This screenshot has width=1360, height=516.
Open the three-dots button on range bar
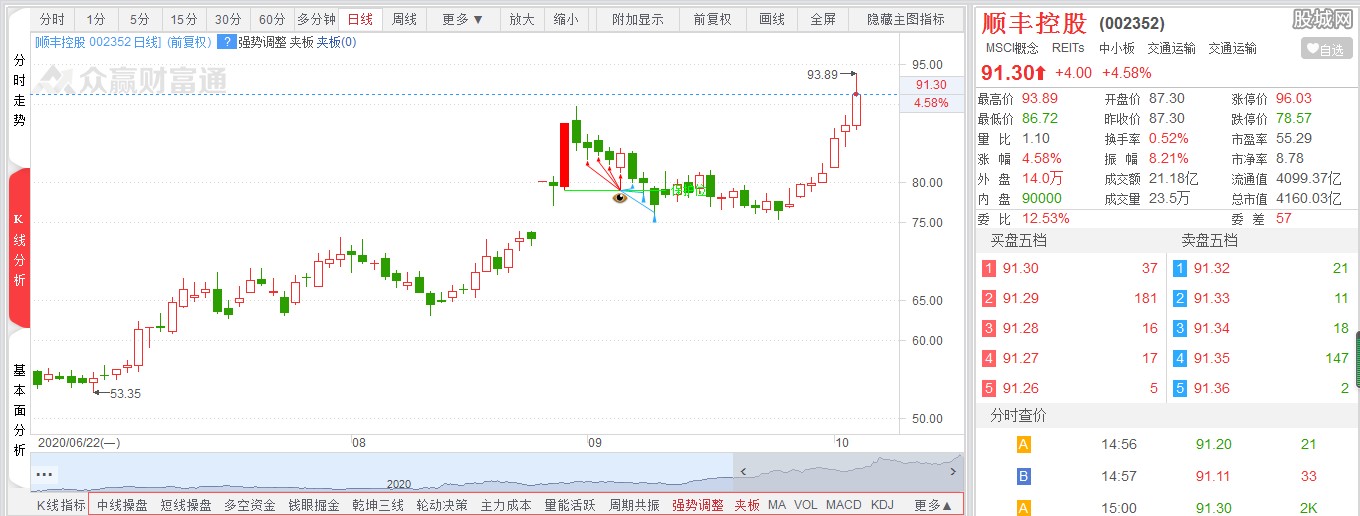[44, 473]
